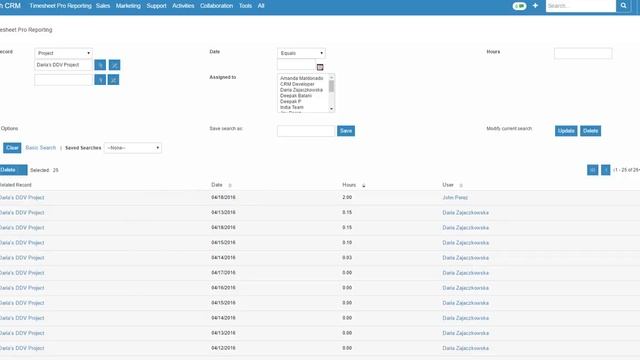This screenshot has width=640, height=360.
Task: Sort by the User column header
Action: pos(448,185)
